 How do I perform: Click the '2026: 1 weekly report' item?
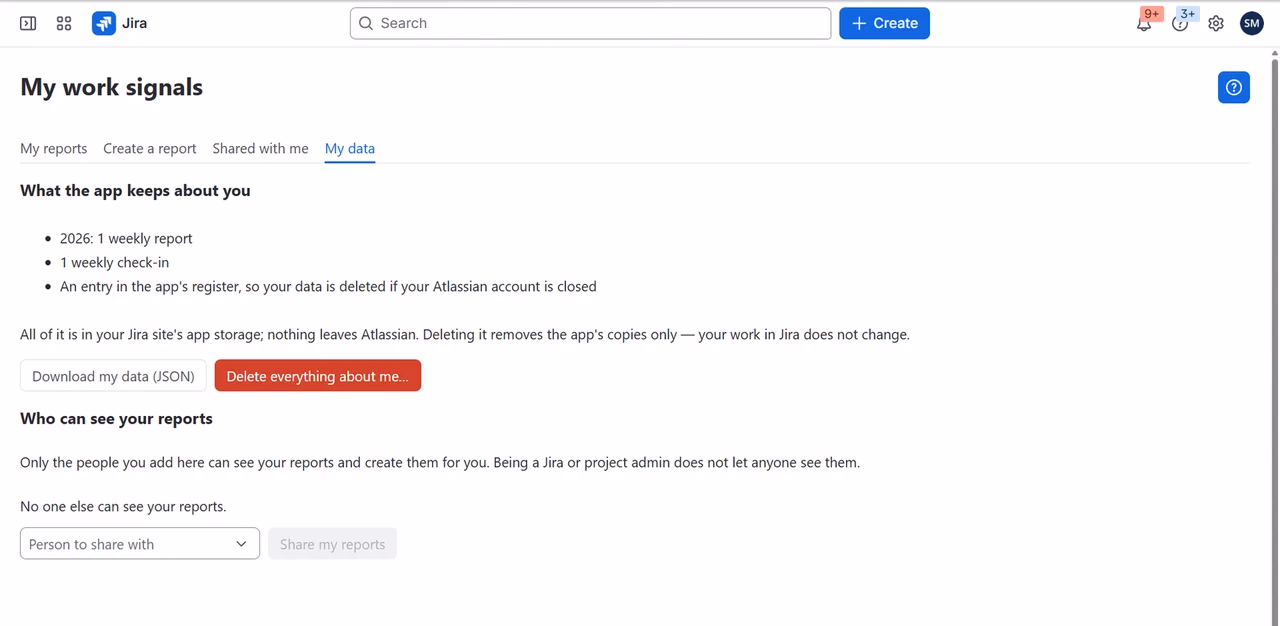pos(126,238)
